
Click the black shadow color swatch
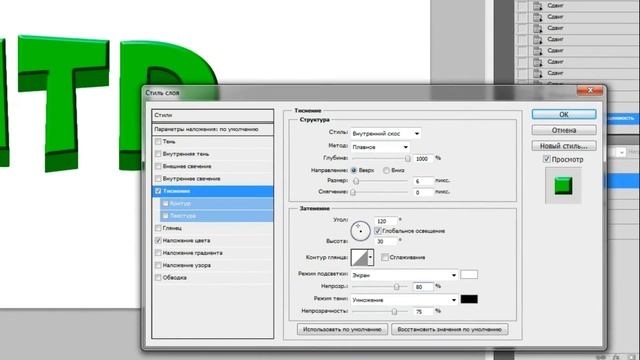[469, 299]
